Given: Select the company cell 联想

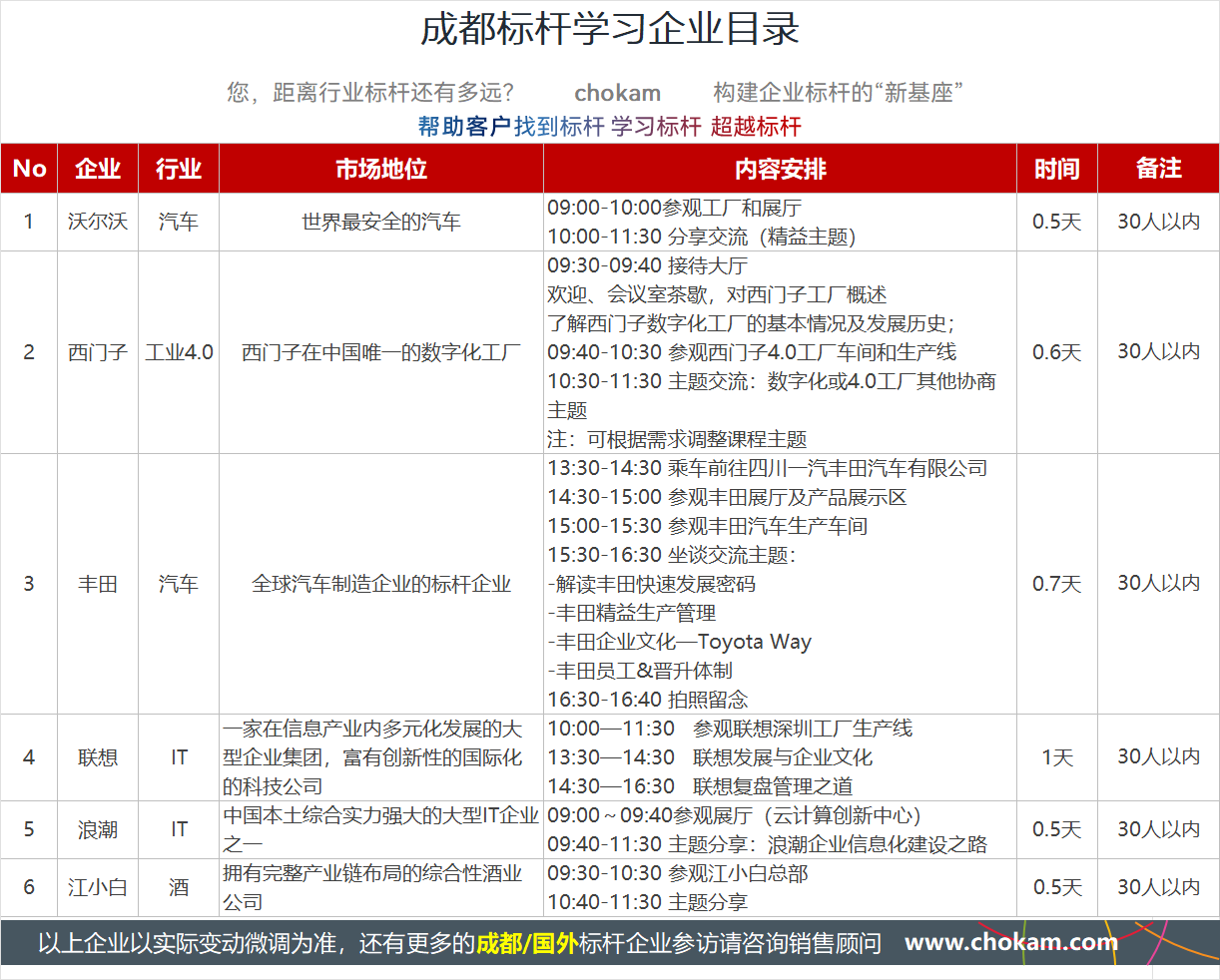Looking at the screenshot, I should (x=98, y=757).
